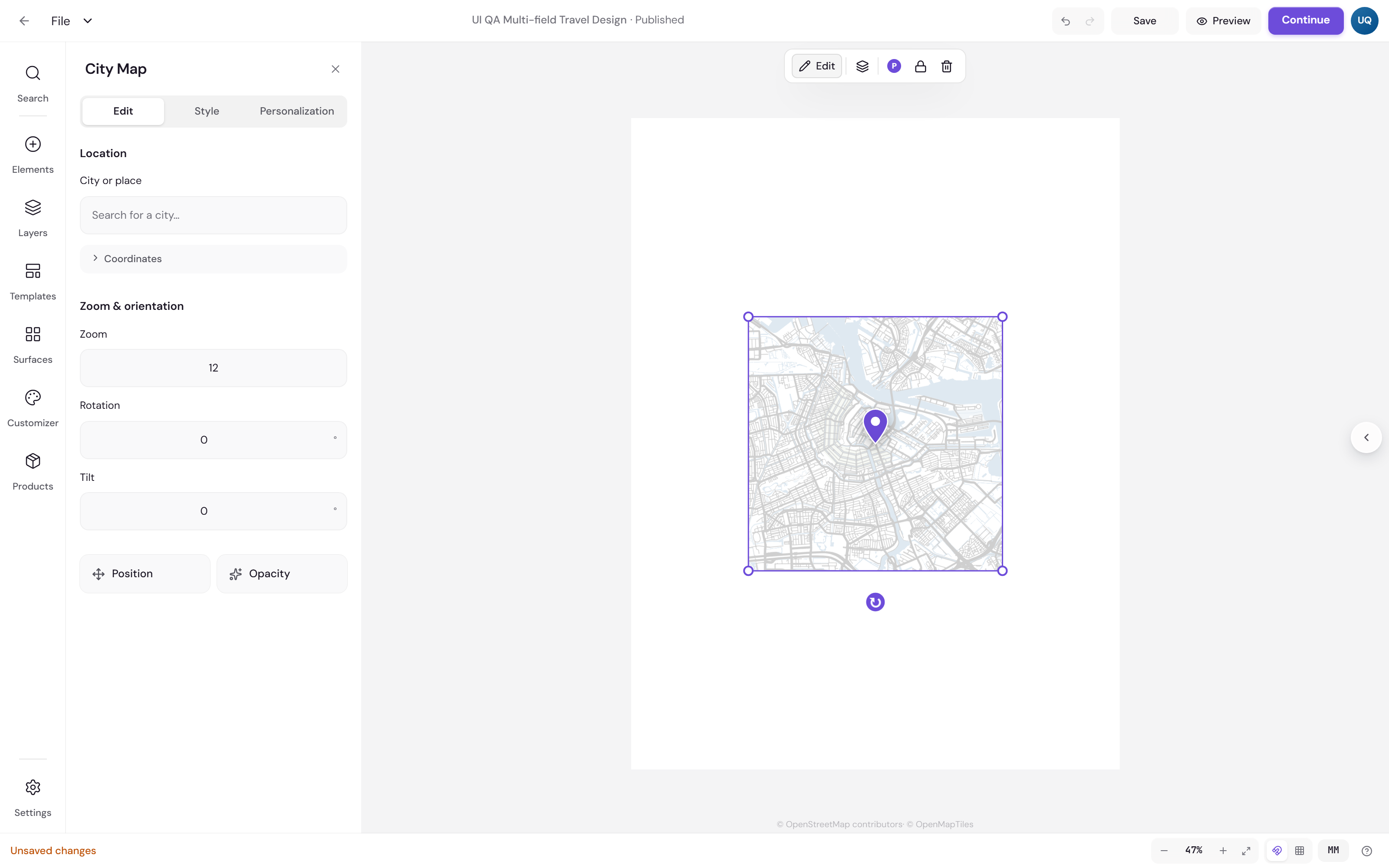
Task: Open Settings in the sidebar
Action: [x=33, y=798]
